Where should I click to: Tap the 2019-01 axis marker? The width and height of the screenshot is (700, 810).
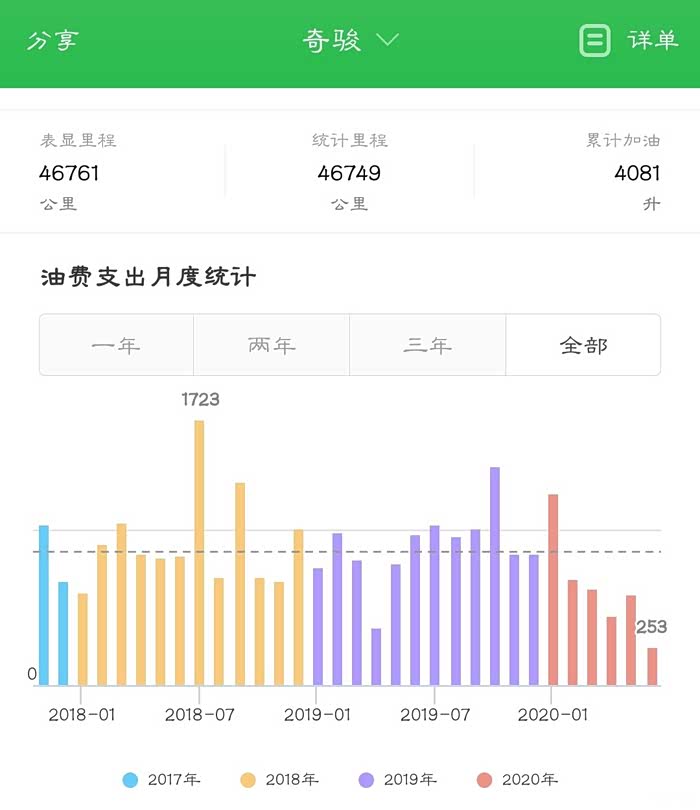coord(317,714)
